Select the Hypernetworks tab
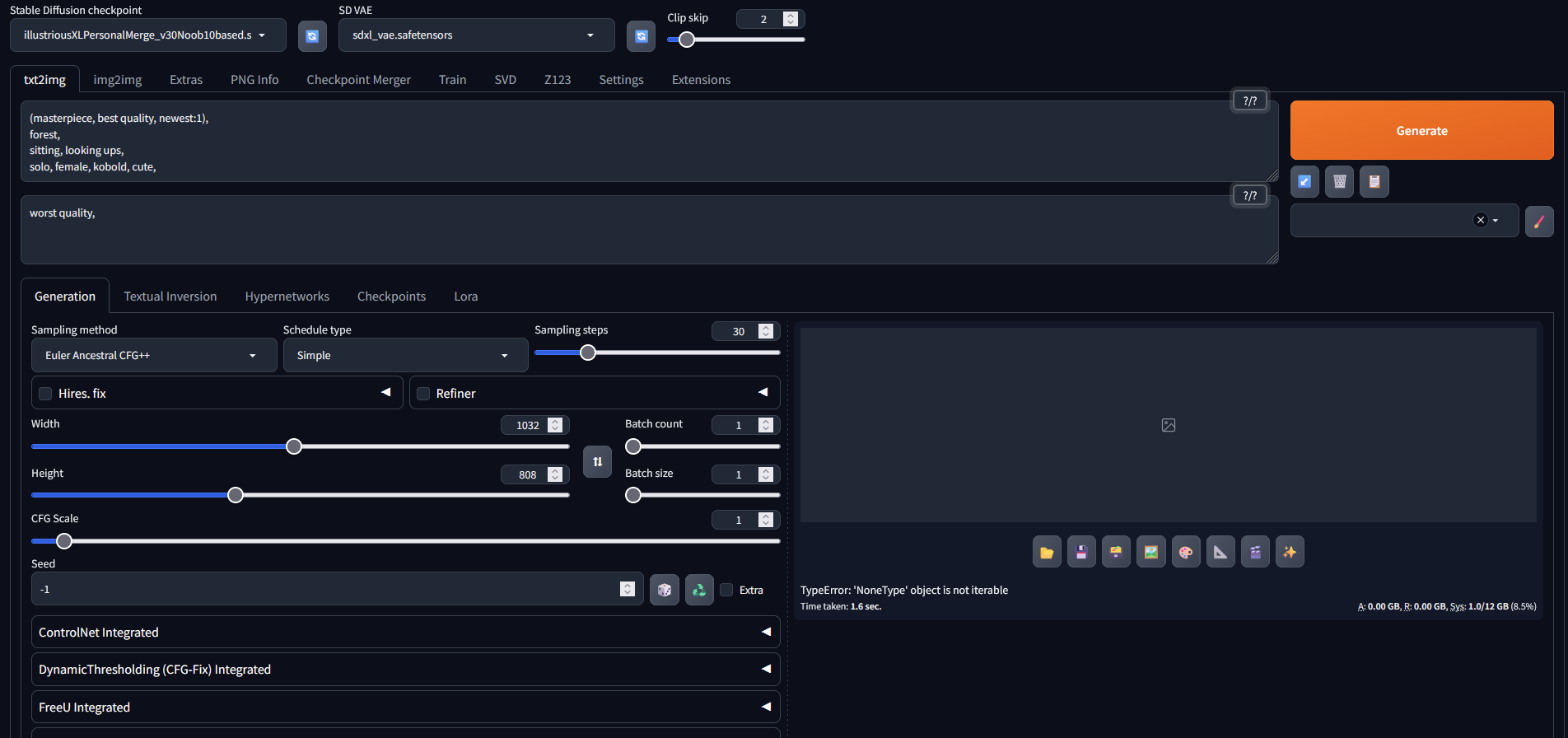Viewport: 1568px width, 738px height. 287,297
